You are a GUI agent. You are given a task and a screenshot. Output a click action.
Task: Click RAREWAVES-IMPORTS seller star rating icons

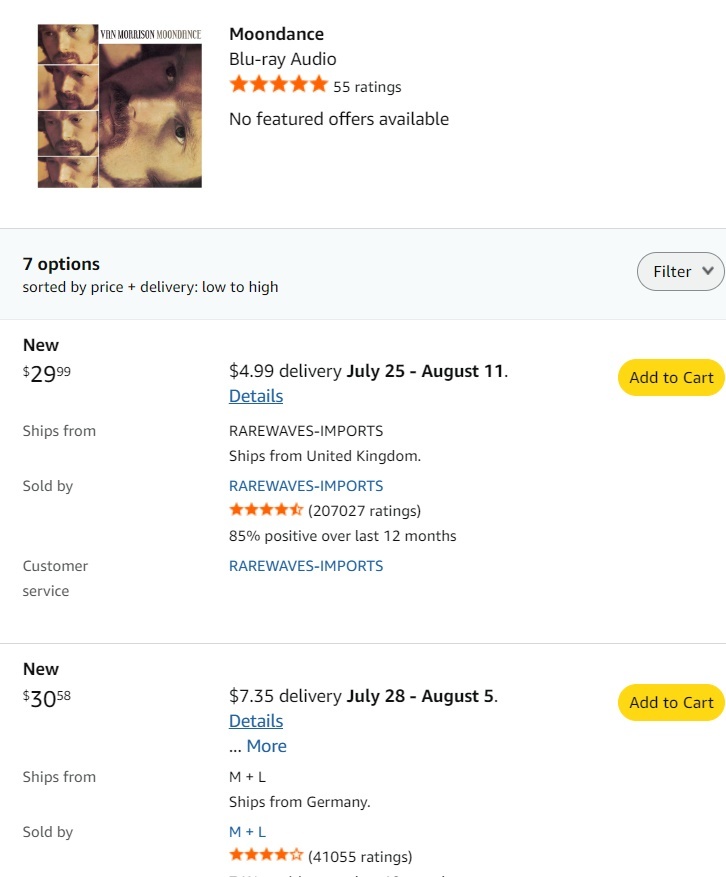point(266,510)
